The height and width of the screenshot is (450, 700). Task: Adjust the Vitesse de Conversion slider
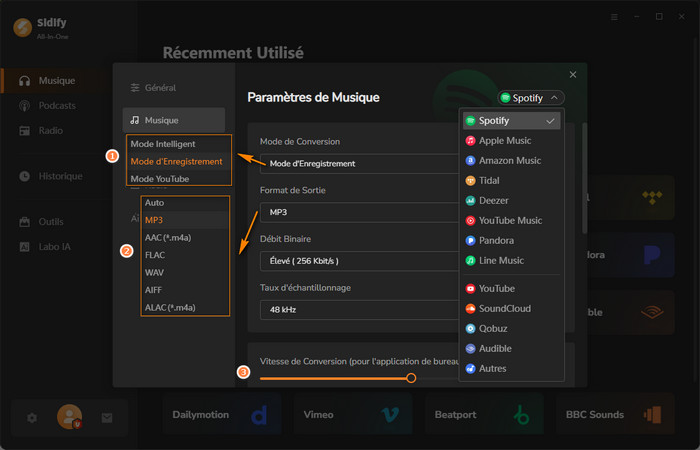411,378
